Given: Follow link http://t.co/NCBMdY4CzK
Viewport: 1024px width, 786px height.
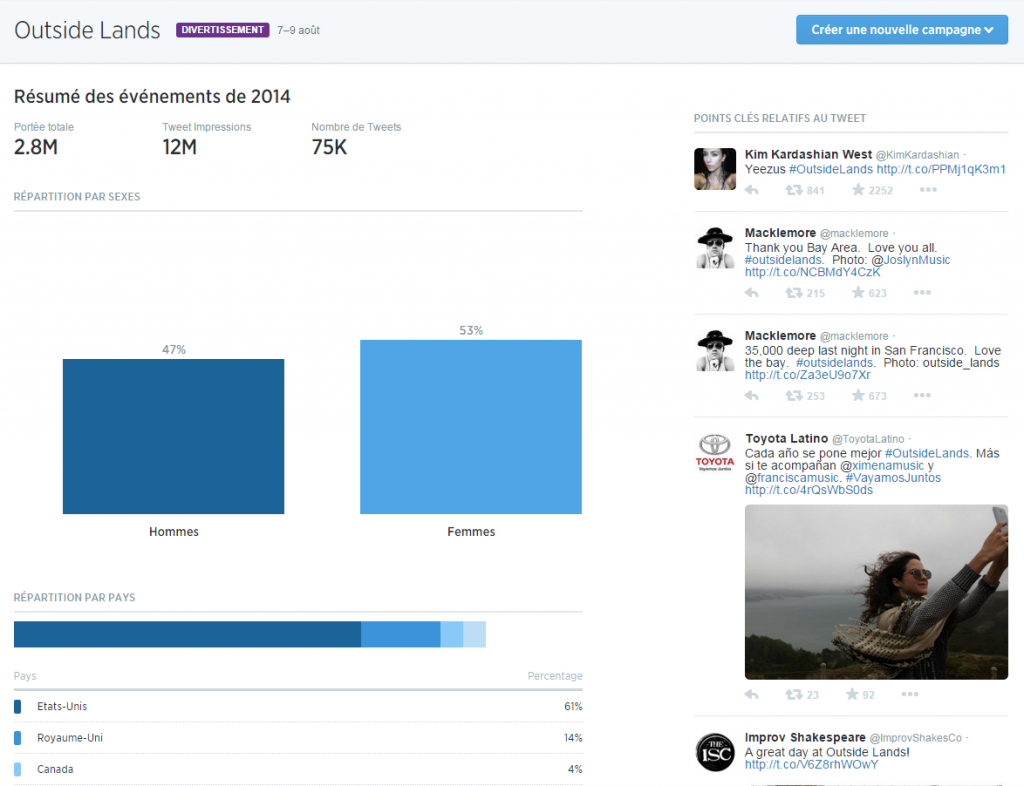Looking at the screenshot, I should (x=812, y=272).
